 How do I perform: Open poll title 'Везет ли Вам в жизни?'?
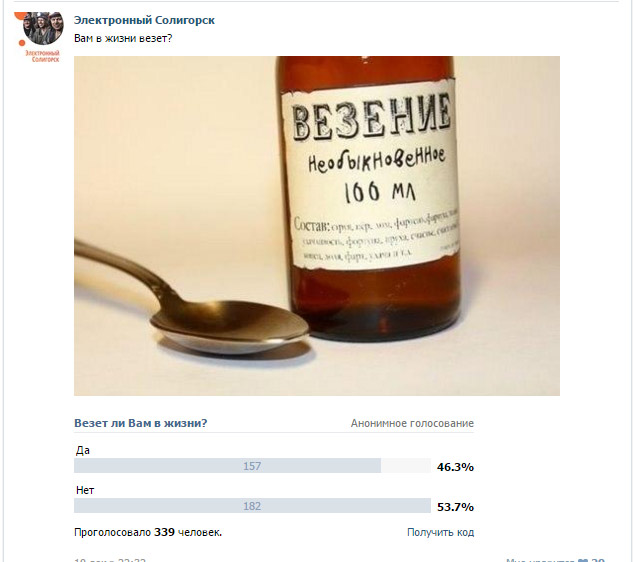click(x=141, y=423)
